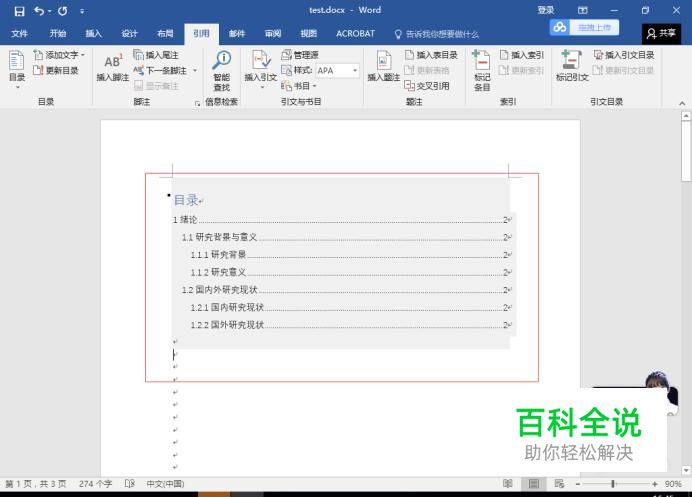
Task: Click the page count in status bar
Action: pos(36,484)
